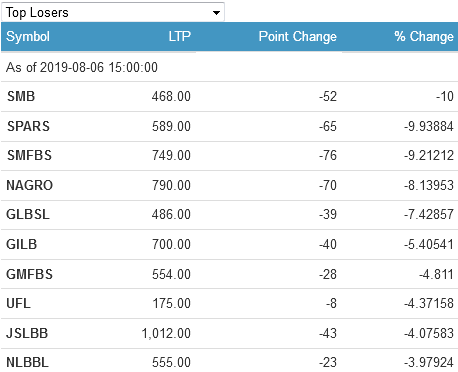Click the dropdown arrow beside Top Losers

[x=216, y=13]
